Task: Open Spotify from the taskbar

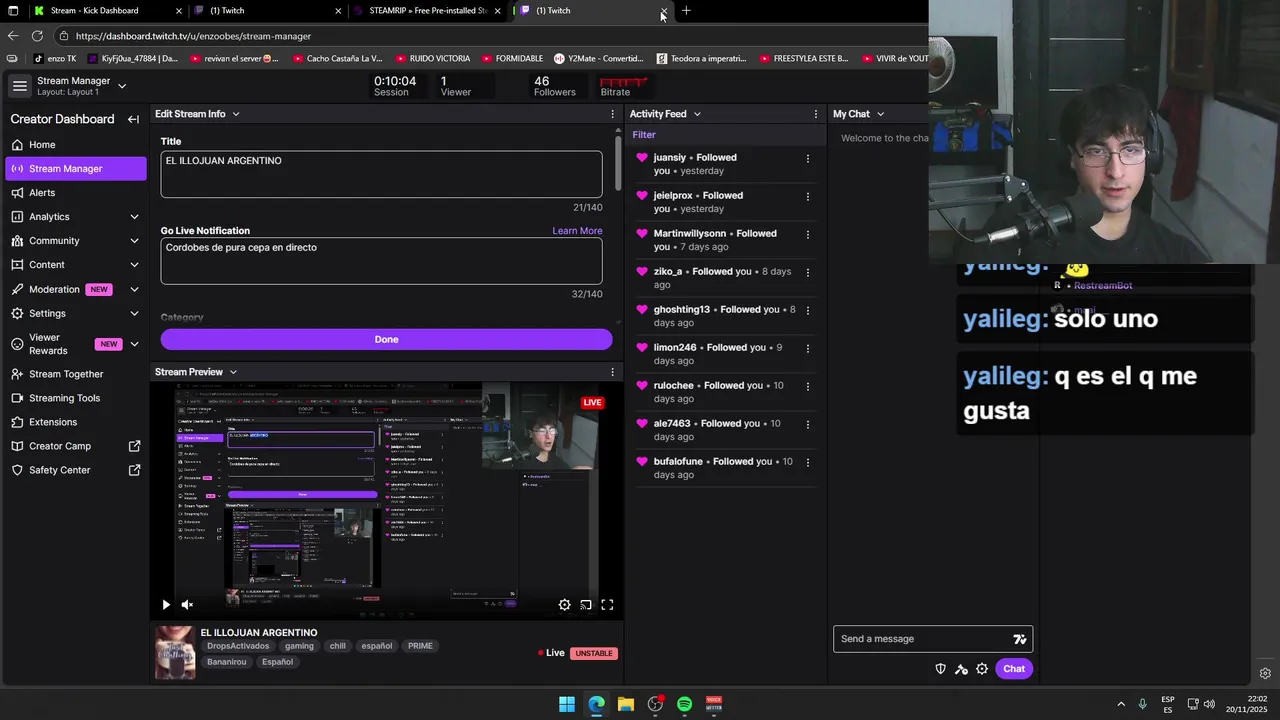Action: coord(684,704)
